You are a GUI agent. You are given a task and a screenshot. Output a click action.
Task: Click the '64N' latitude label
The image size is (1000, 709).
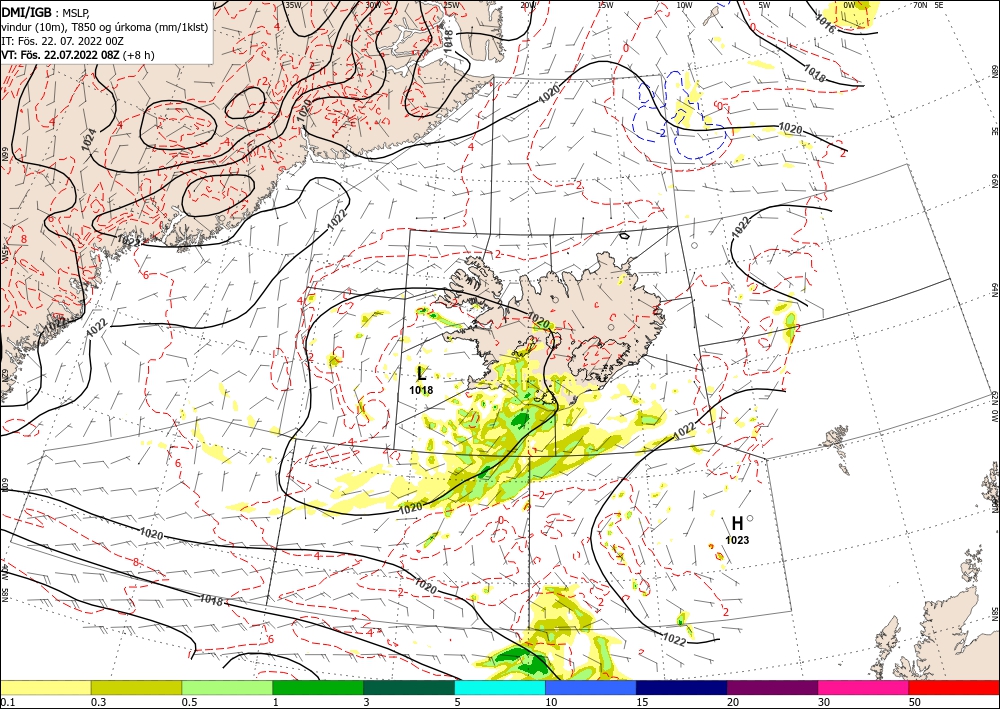tap(994, 289)
